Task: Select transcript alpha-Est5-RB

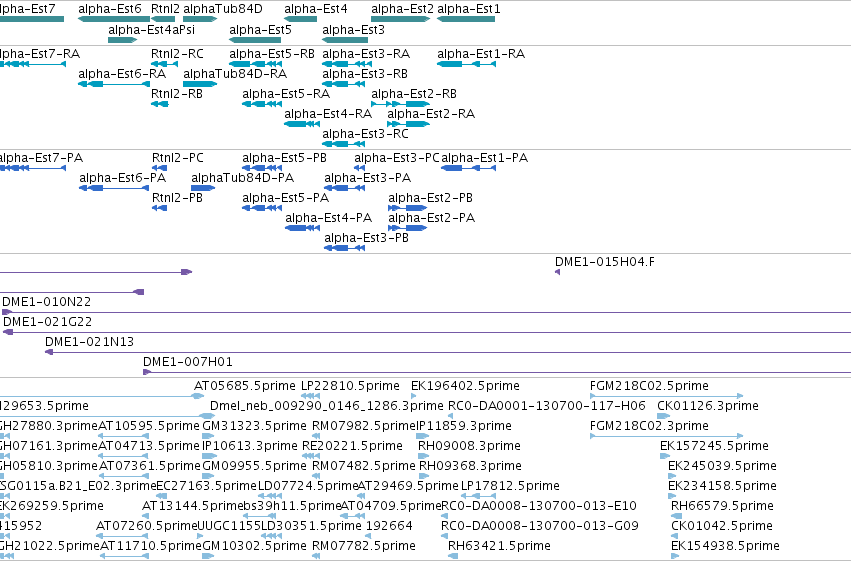Action: coord(255,64)
